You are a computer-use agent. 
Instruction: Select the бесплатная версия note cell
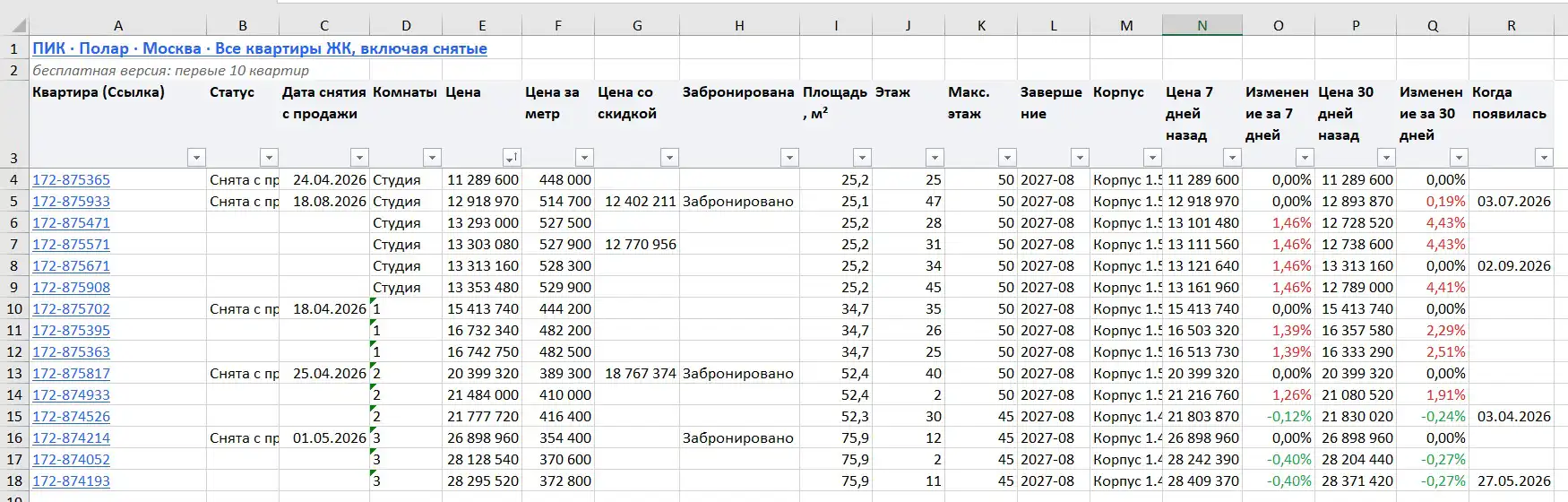pyautogui.click(x=170, y=70)
